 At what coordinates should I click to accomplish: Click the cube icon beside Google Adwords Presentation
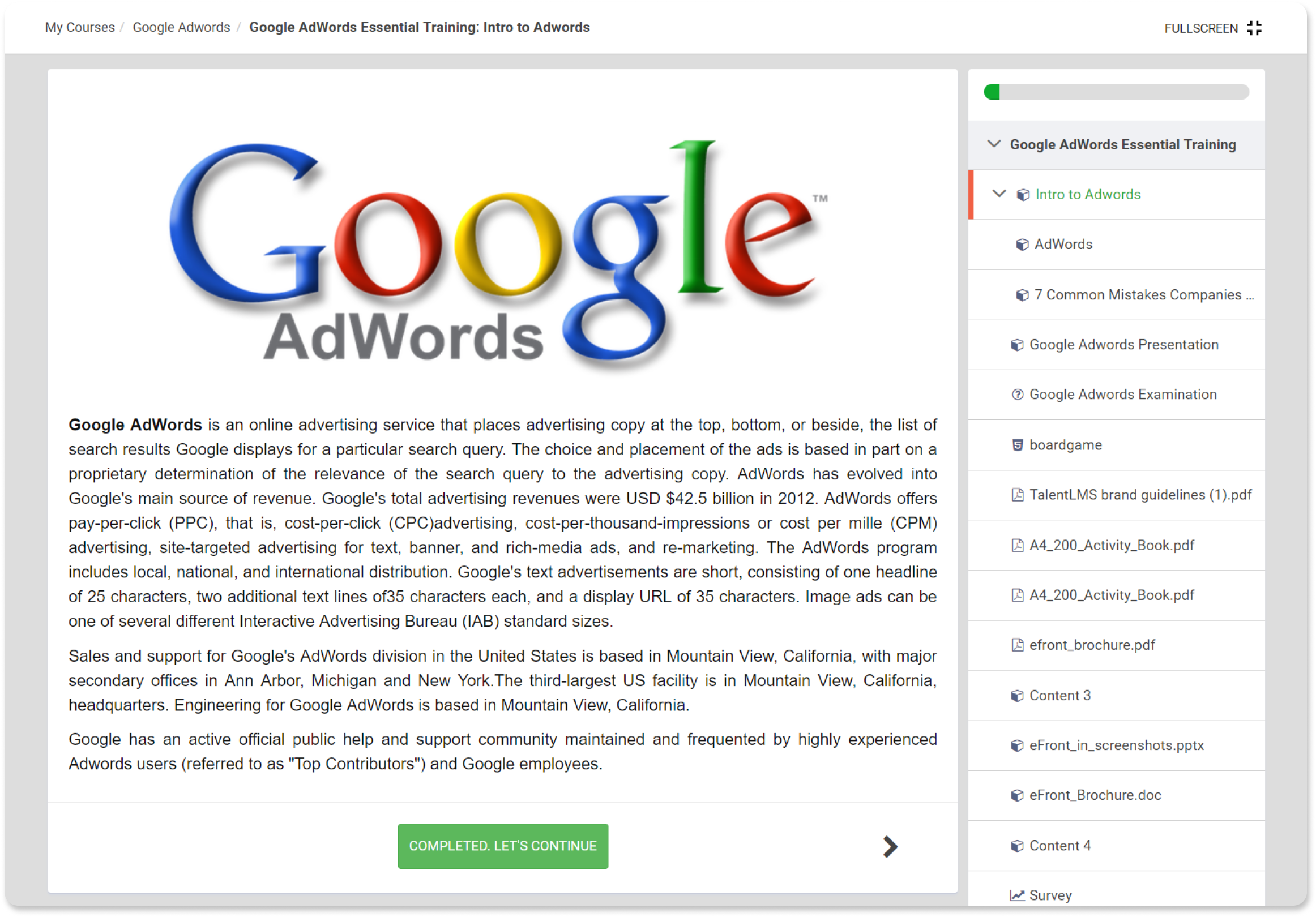(x=1018, y=345)
